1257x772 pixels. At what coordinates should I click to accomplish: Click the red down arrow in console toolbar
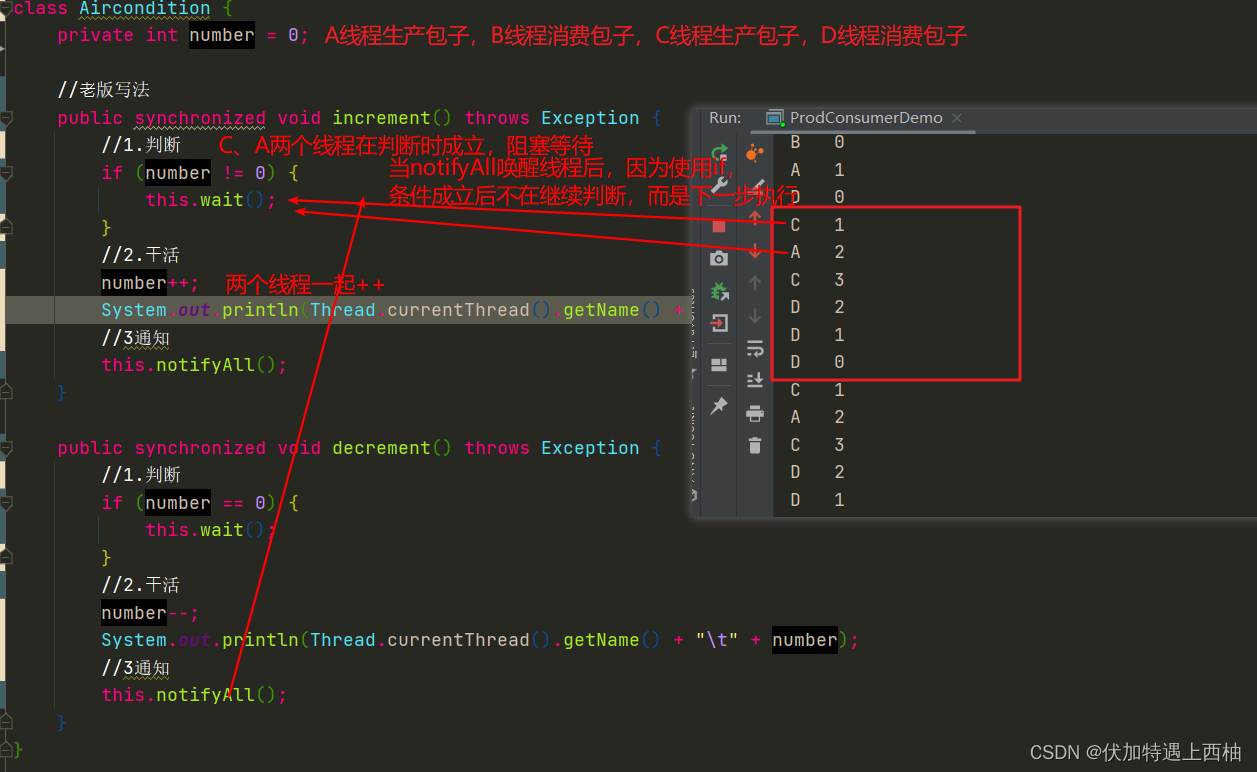click(x=755, y=251)
